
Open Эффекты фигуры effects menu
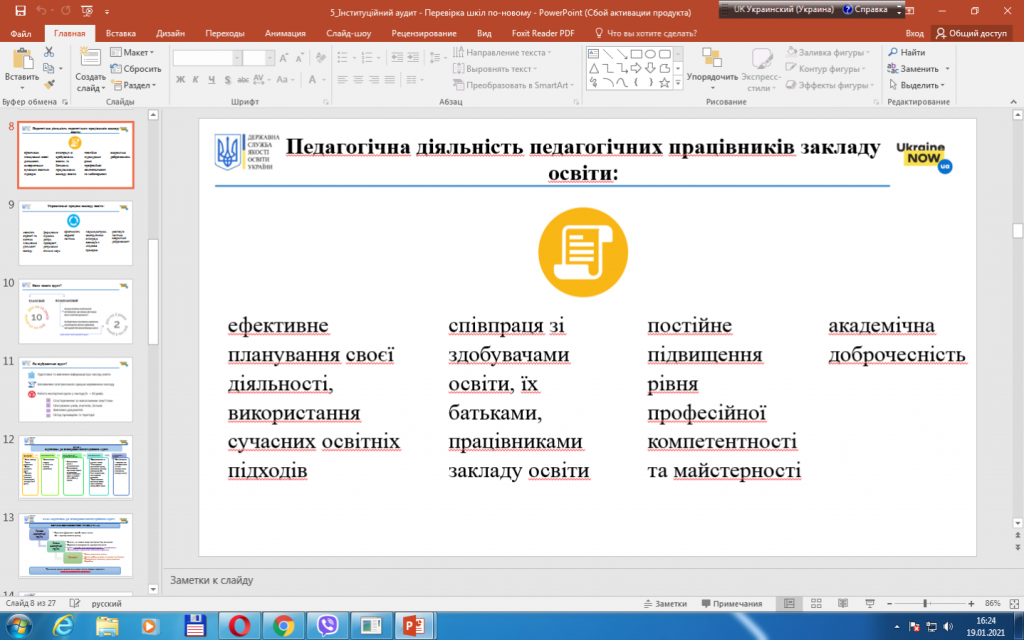click(830, 85)
